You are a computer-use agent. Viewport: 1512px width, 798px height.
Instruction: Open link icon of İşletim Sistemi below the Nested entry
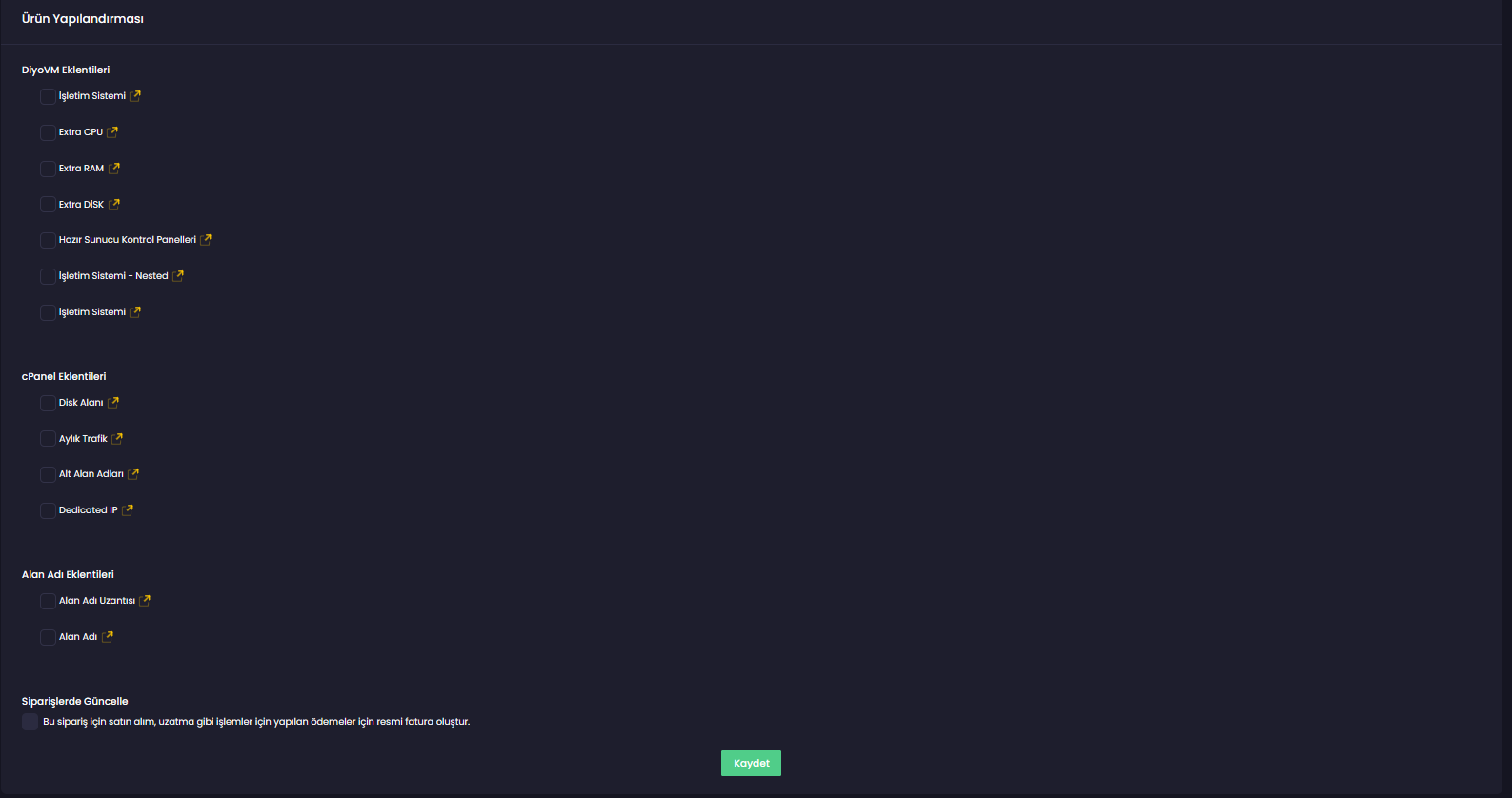coord(135,312)
